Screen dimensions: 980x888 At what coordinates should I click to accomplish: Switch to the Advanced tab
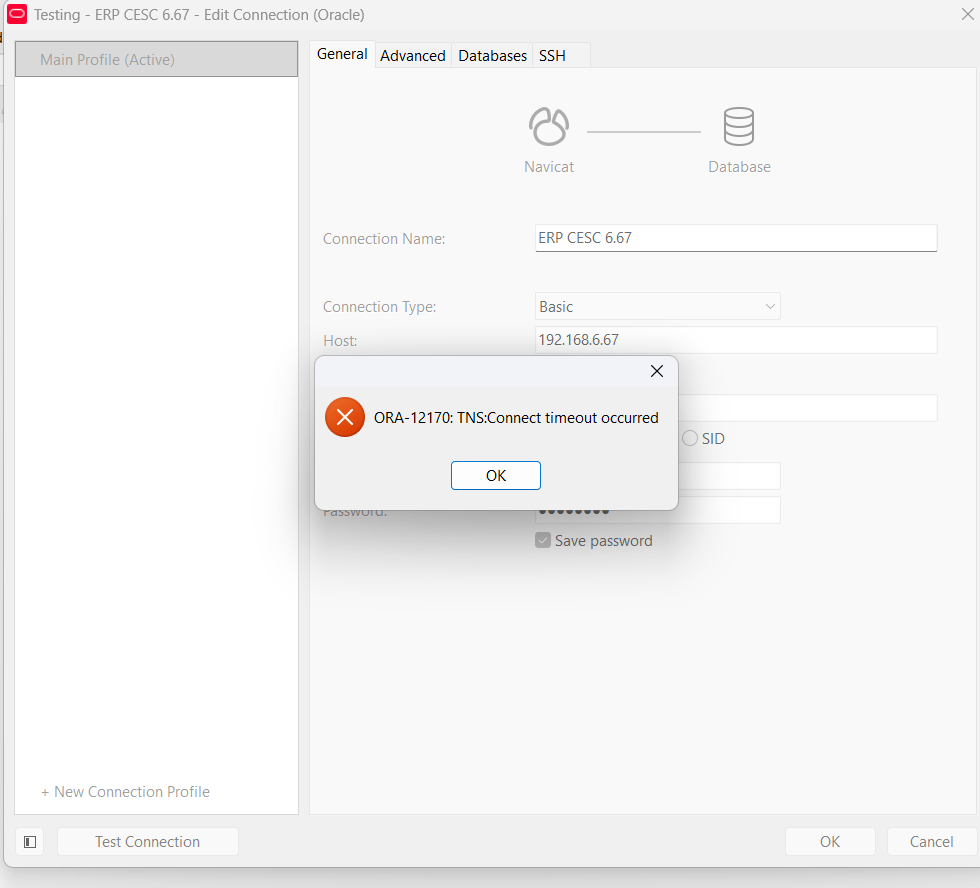[x=413, y=56]
